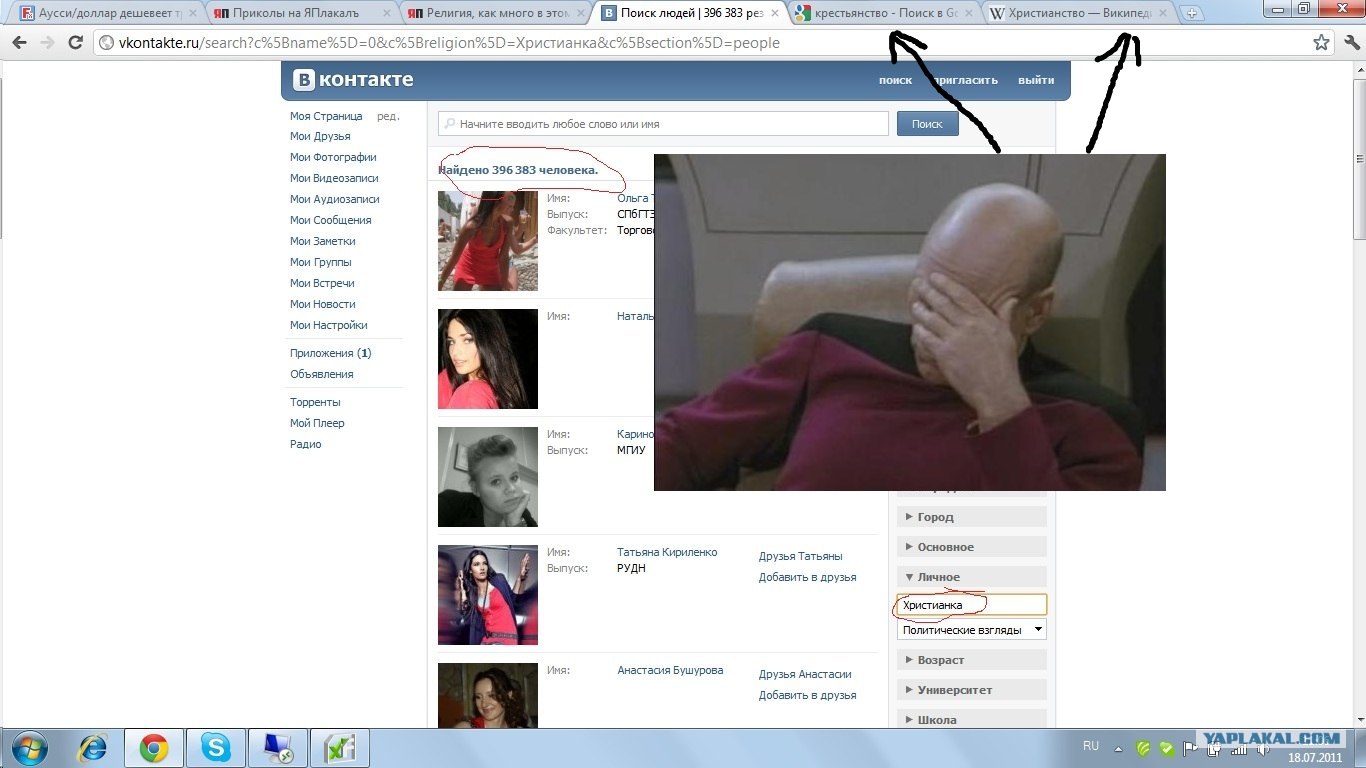Expand the 'Основное' filter section
The width and height of the screenshot is (1366, 768).
pos(971,547)
